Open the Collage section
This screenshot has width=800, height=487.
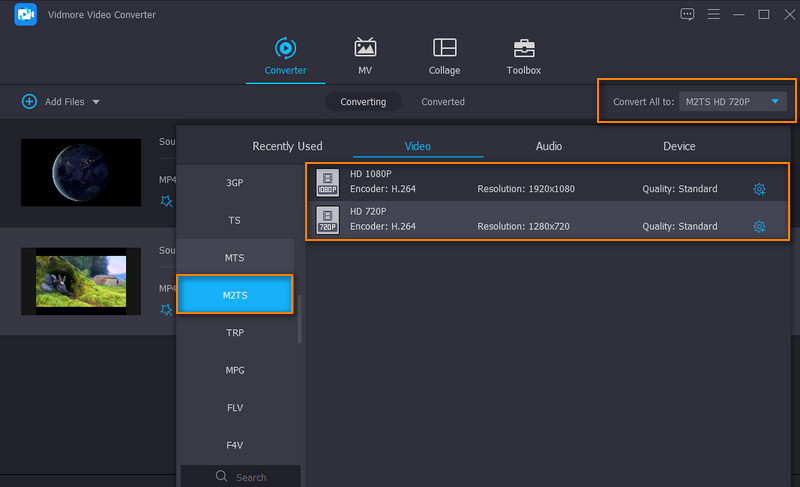point(444,48)
